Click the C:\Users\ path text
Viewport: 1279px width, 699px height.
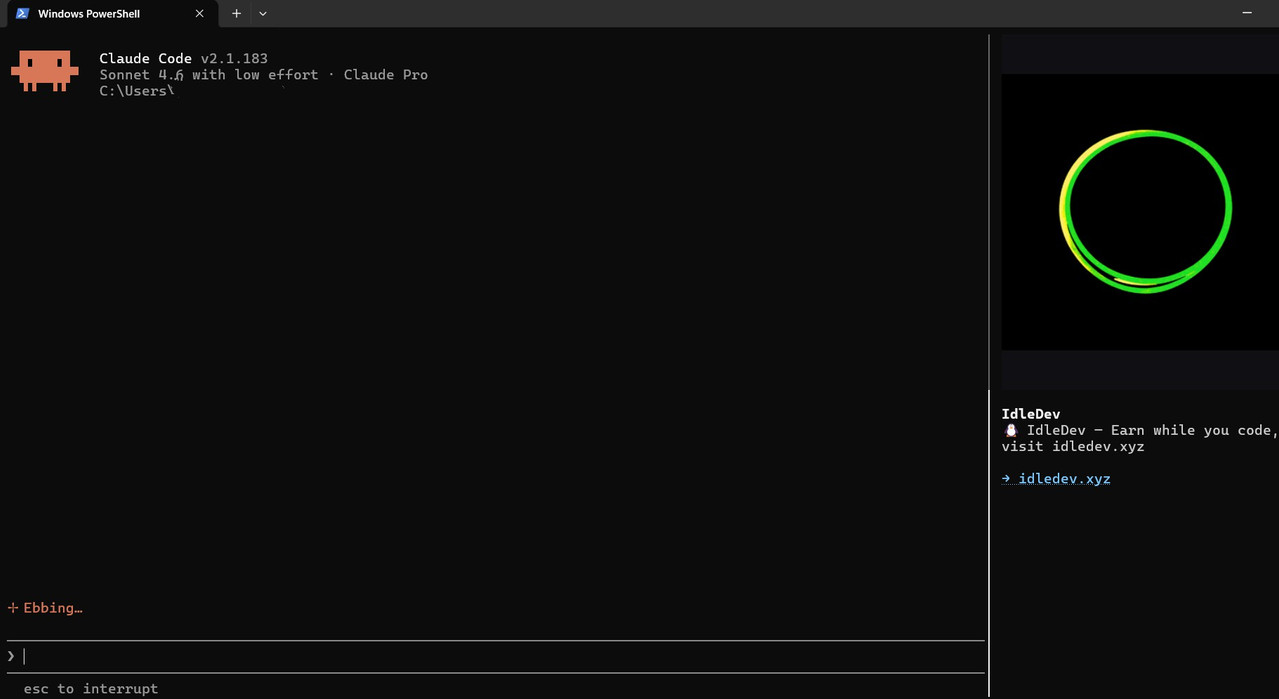[137, 91]
